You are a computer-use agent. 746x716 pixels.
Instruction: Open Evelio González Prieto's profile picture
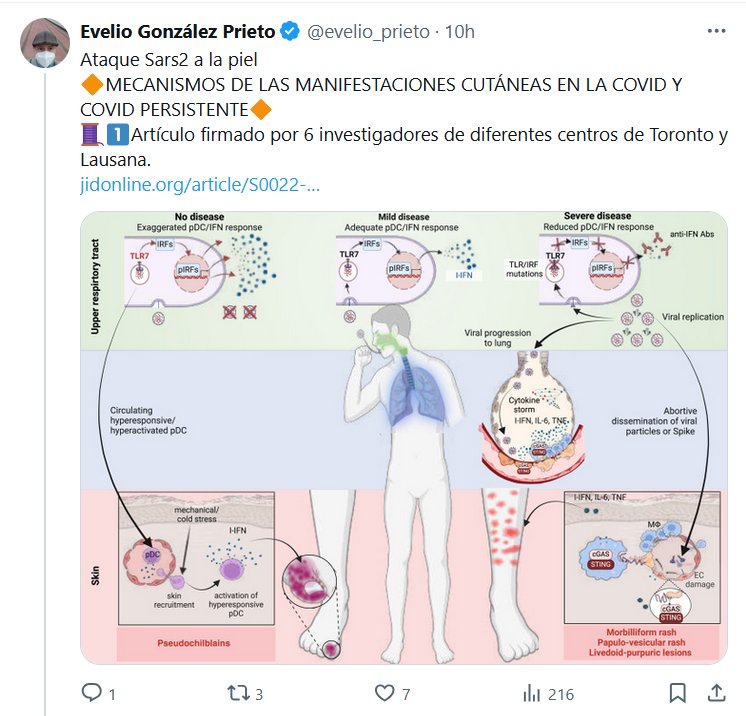45,43
